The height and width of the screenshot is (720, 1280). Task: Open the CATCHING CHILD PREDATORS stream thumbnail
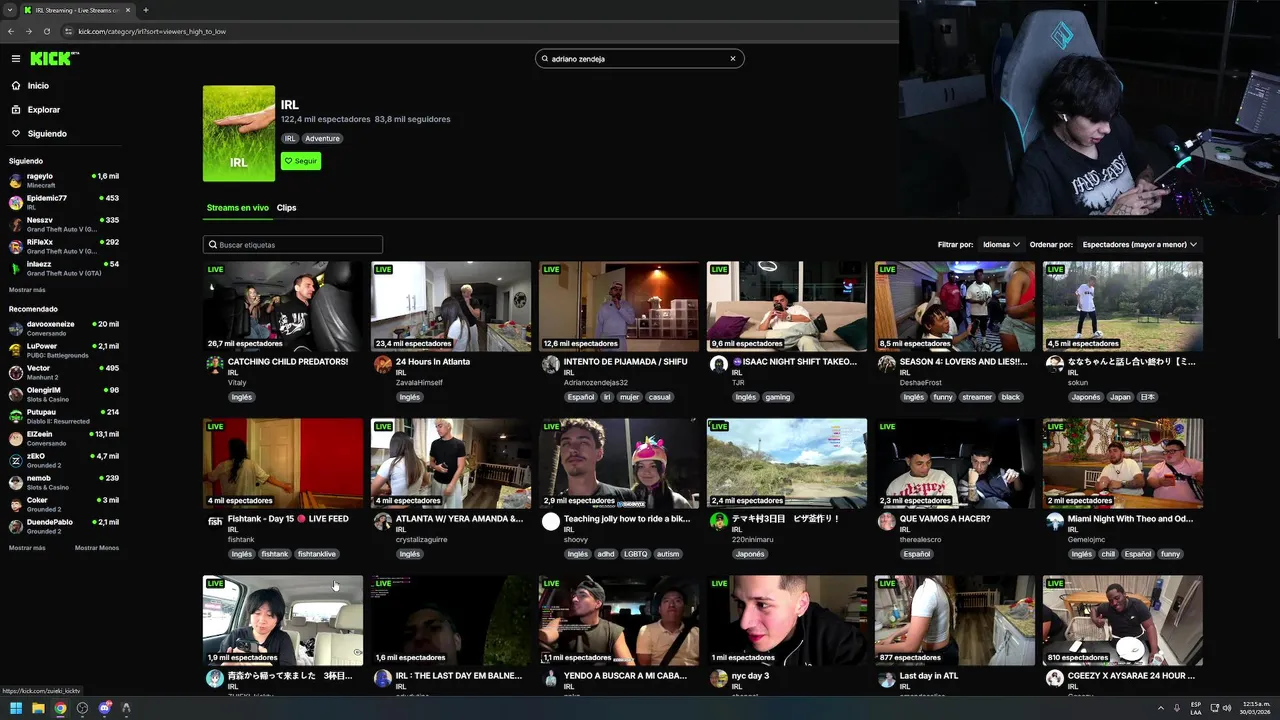[283, 306]
